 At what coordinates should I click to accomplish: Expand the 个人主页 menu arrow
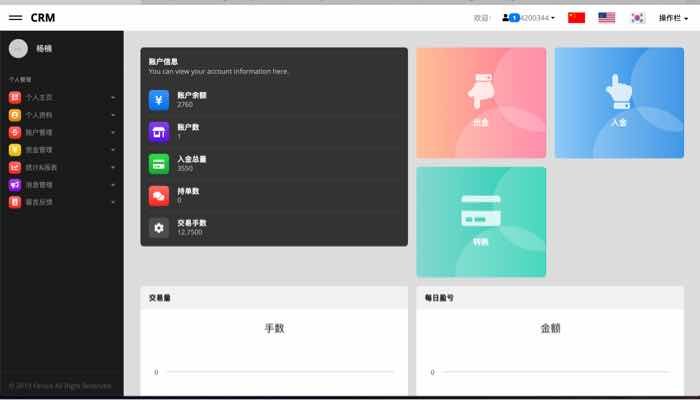coord(113,97)
